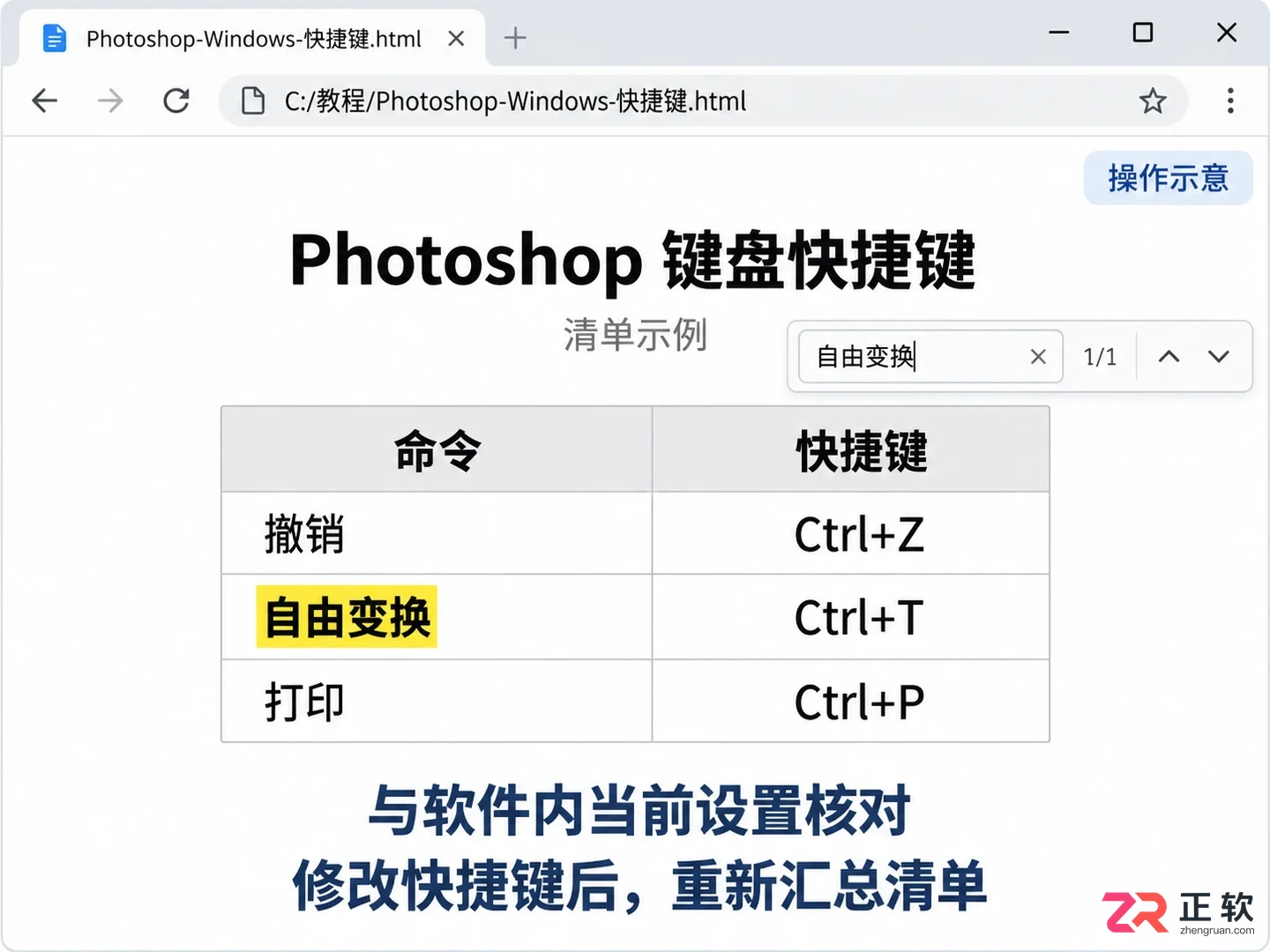Minimize the browser window
This screenshot has height=952, width=1270.
(x=1059, y=33)
